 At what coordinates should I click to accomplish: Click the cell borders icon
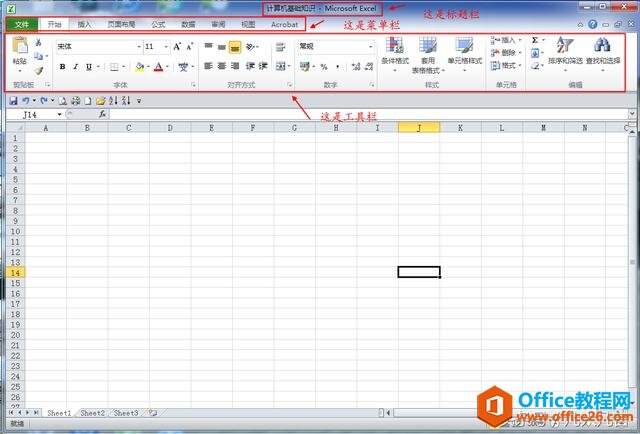(114, 67)
